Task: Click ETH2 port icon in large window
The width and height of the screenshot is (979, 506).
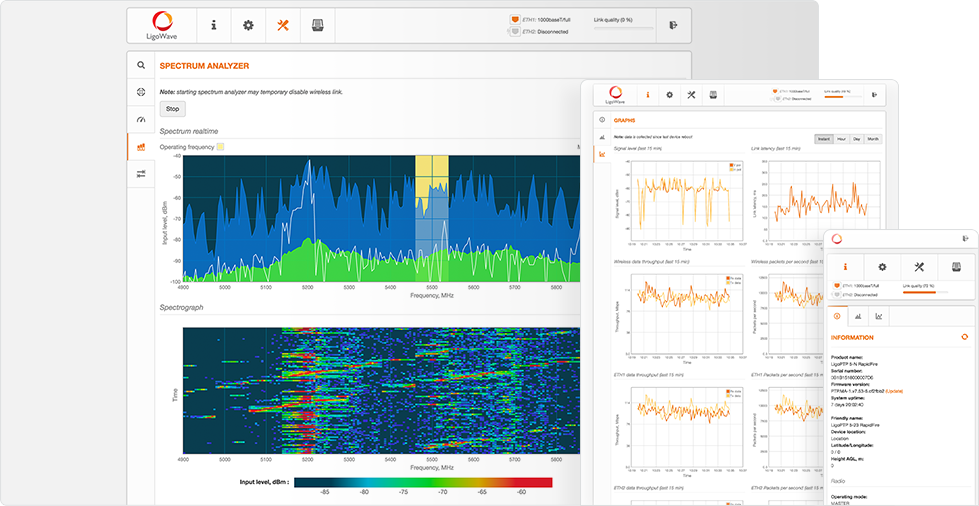Action: [x=516, y=31]
